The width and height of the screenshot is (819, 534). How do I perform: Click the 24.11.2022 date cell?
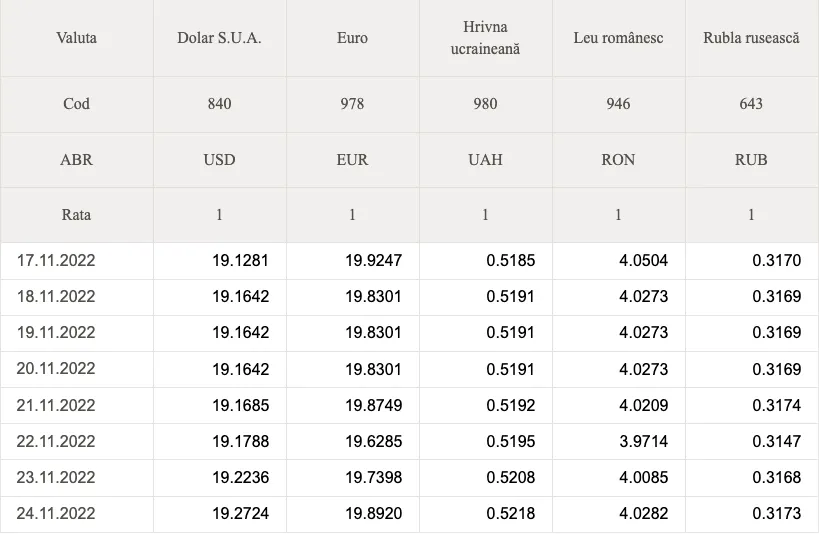pos(77,514)
